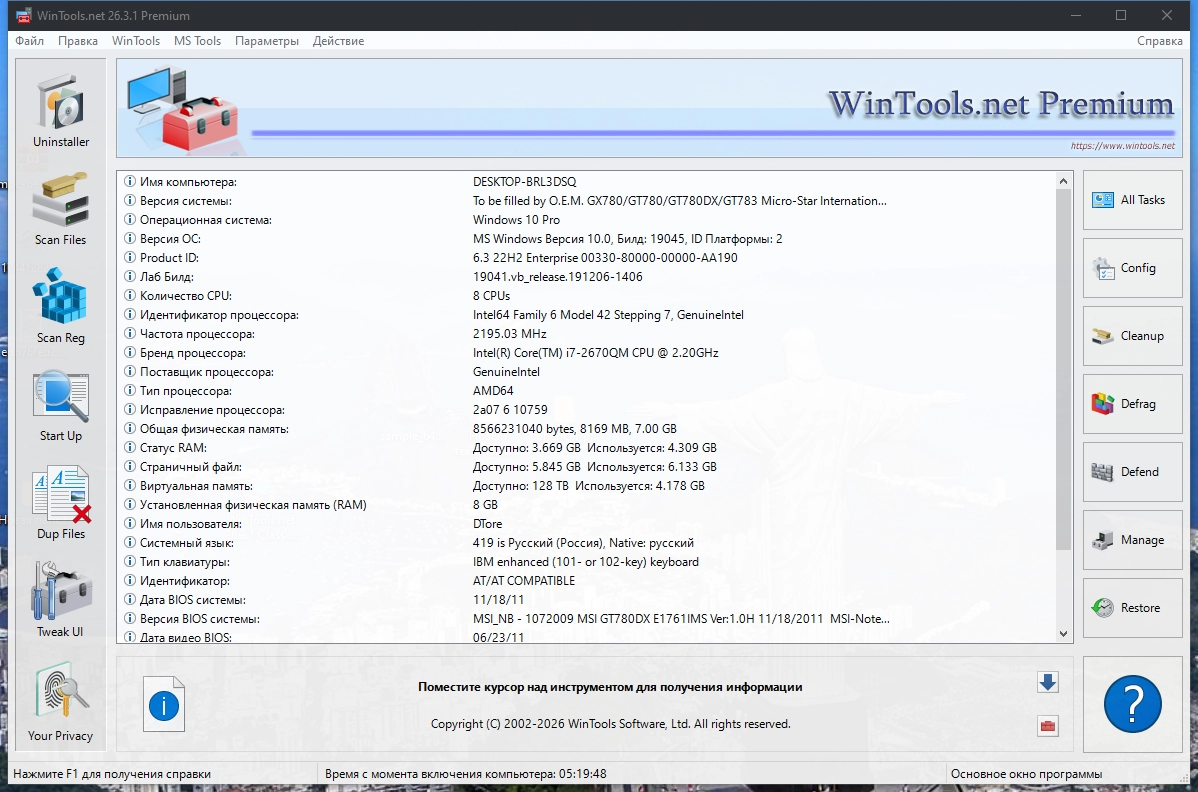Screen dimensions: 1198x792
Task: Open the Действие menu
Action: pyautogui.click(x=338, y=41)
